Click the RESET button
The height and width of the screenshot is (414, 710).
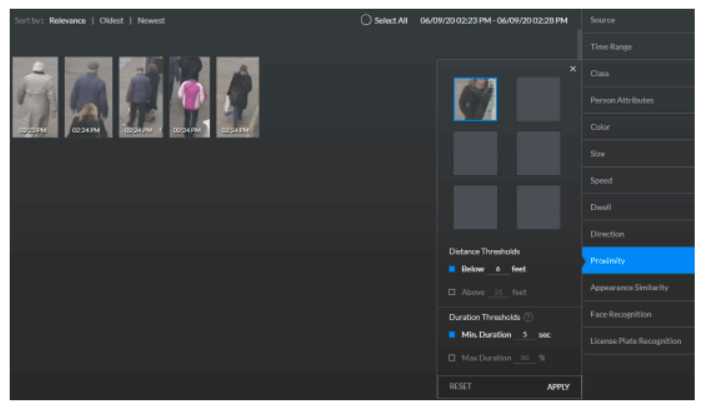(460, 386)
